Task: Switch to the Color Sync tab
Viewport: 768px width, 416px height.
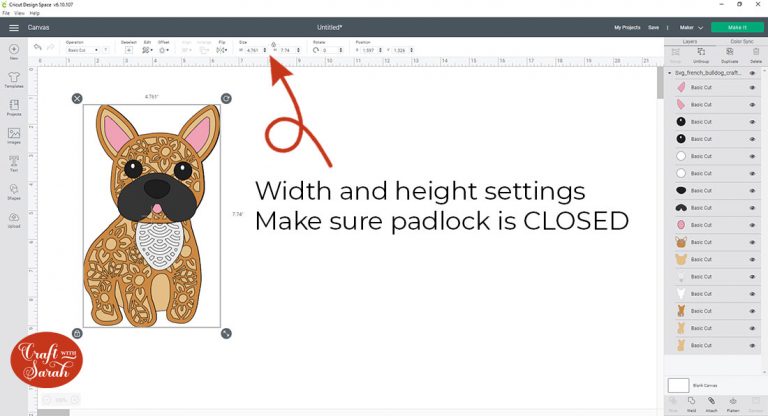Action: pyautogui.click(x=742, y=42)
